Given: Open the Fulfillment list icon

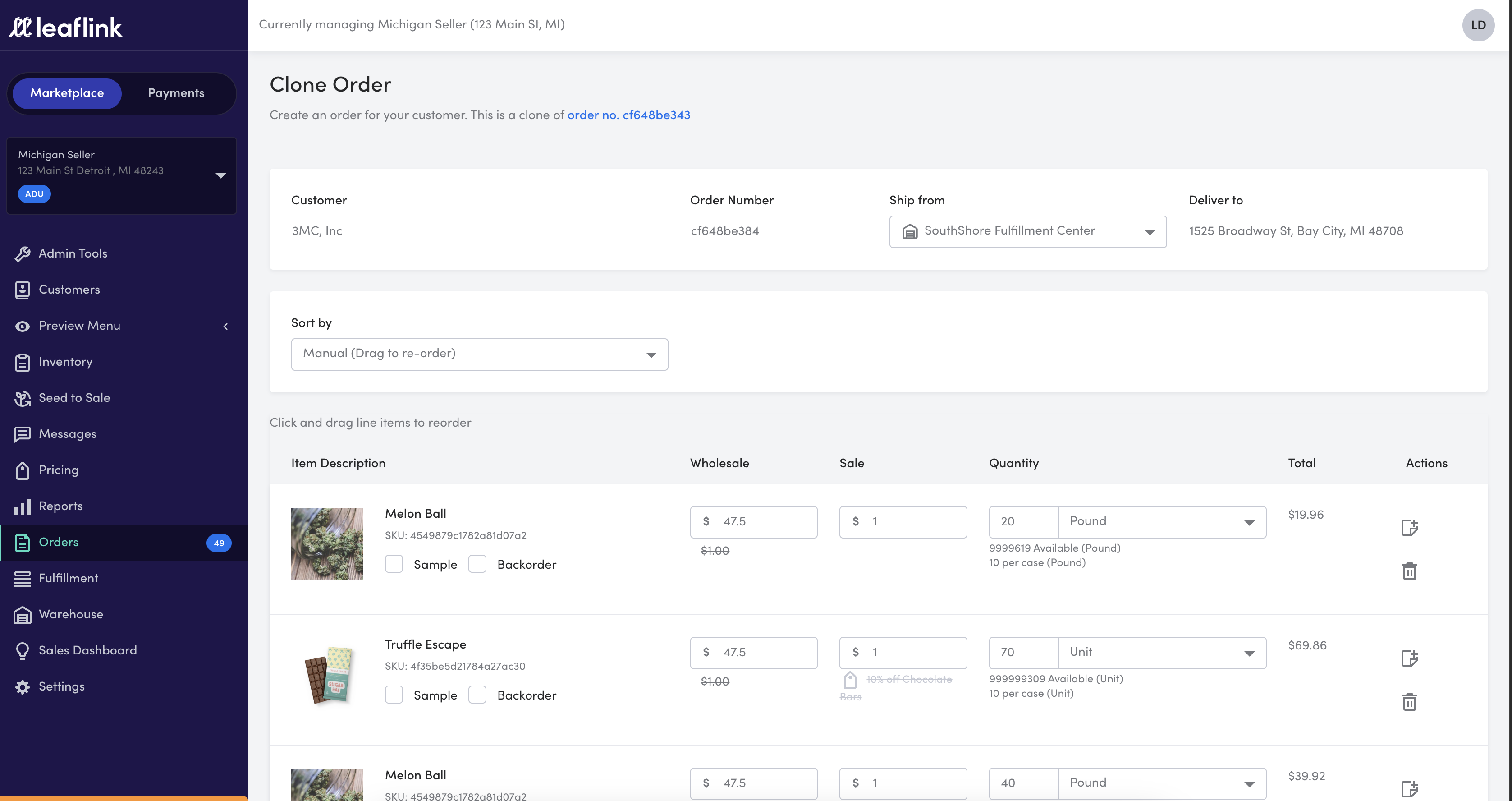Looking at the screenshot, I should click(x=22, y=579).
